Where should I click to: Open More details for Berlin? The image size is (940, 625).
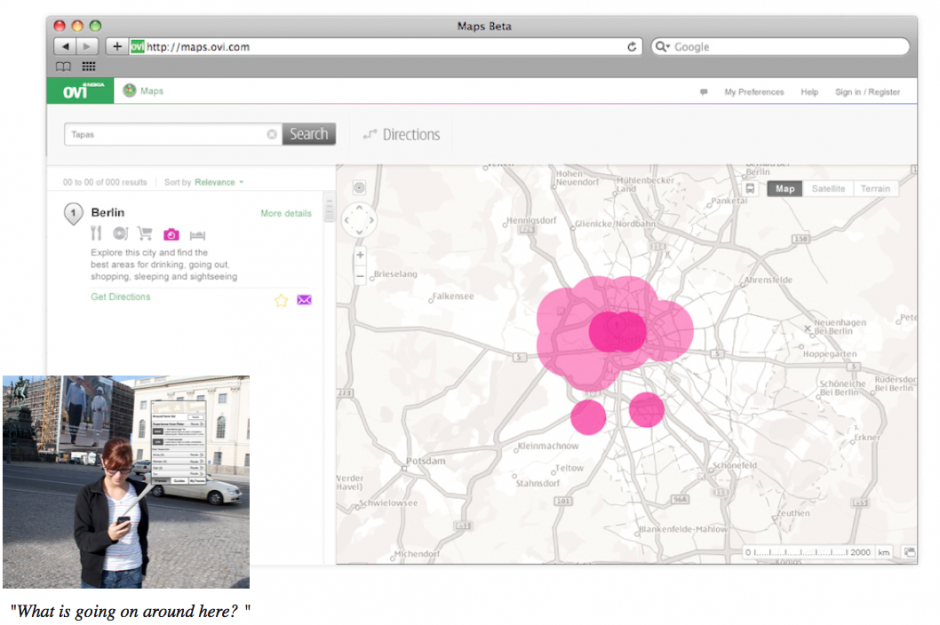pos(286,213)
